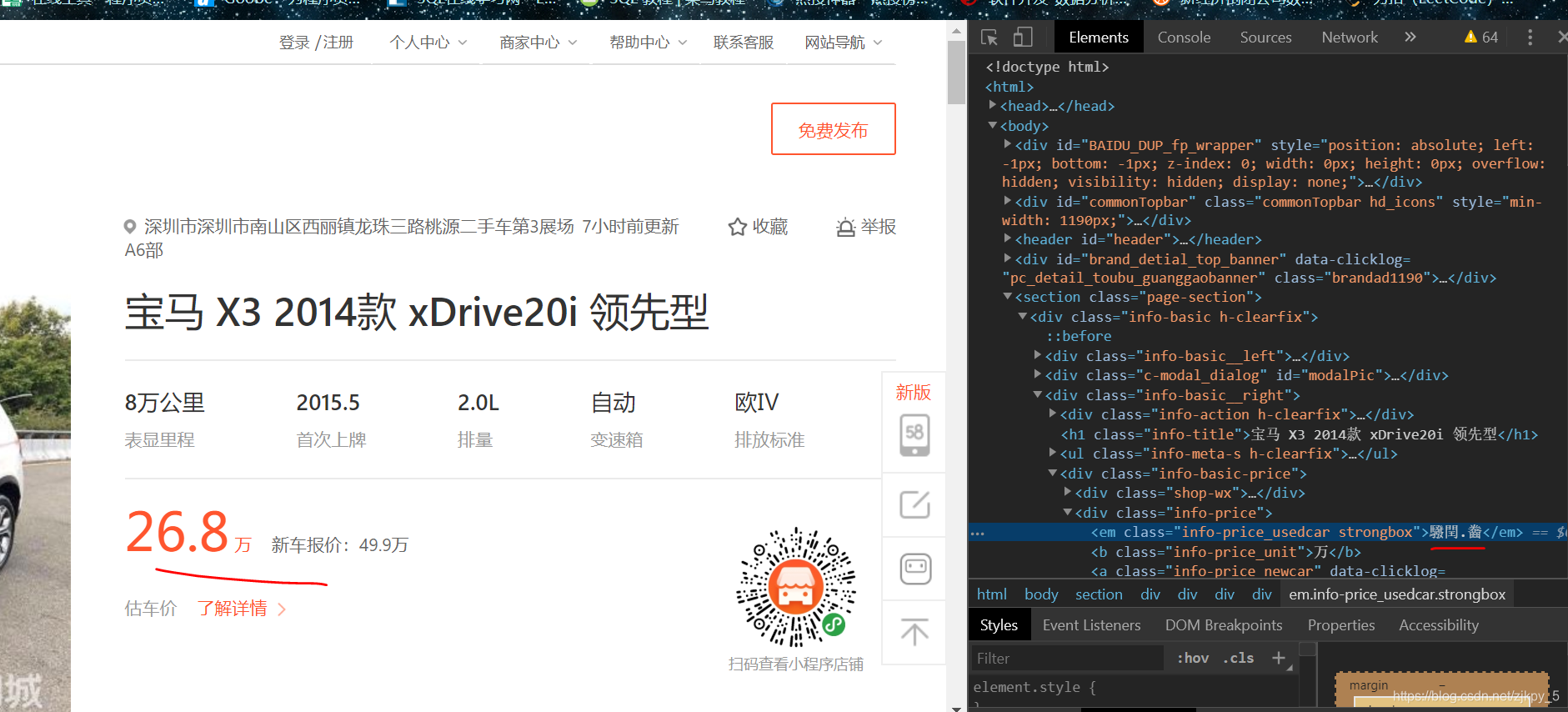Click the page vertical scrollbar thumb
This screenshot has width=1568, height=712.
coord(956,72)
